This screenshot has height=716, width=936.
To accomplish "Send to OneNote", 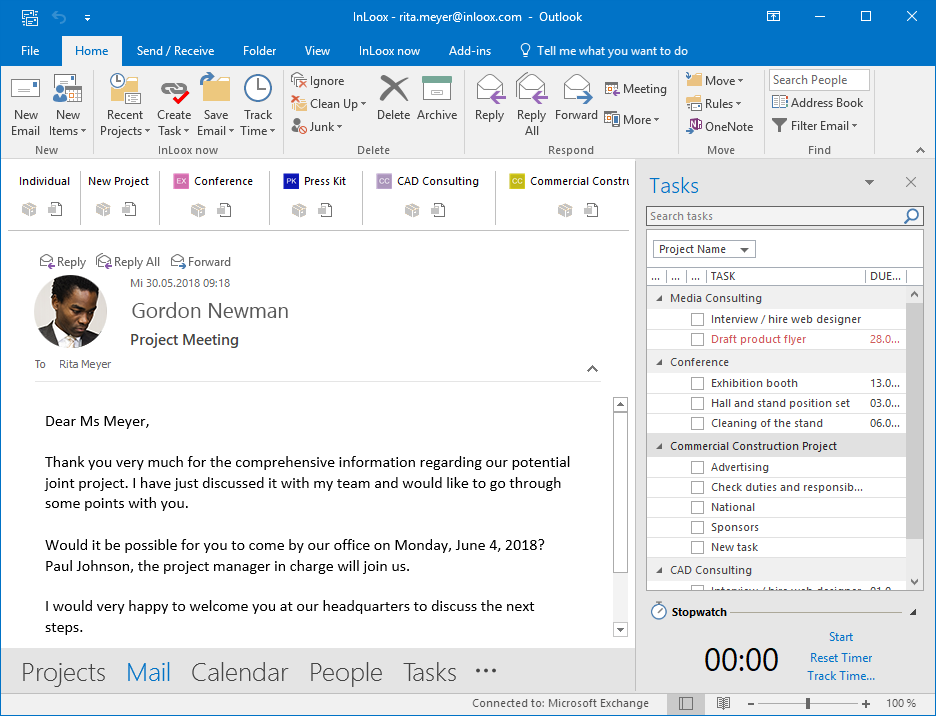I will [x=719, y=126].
